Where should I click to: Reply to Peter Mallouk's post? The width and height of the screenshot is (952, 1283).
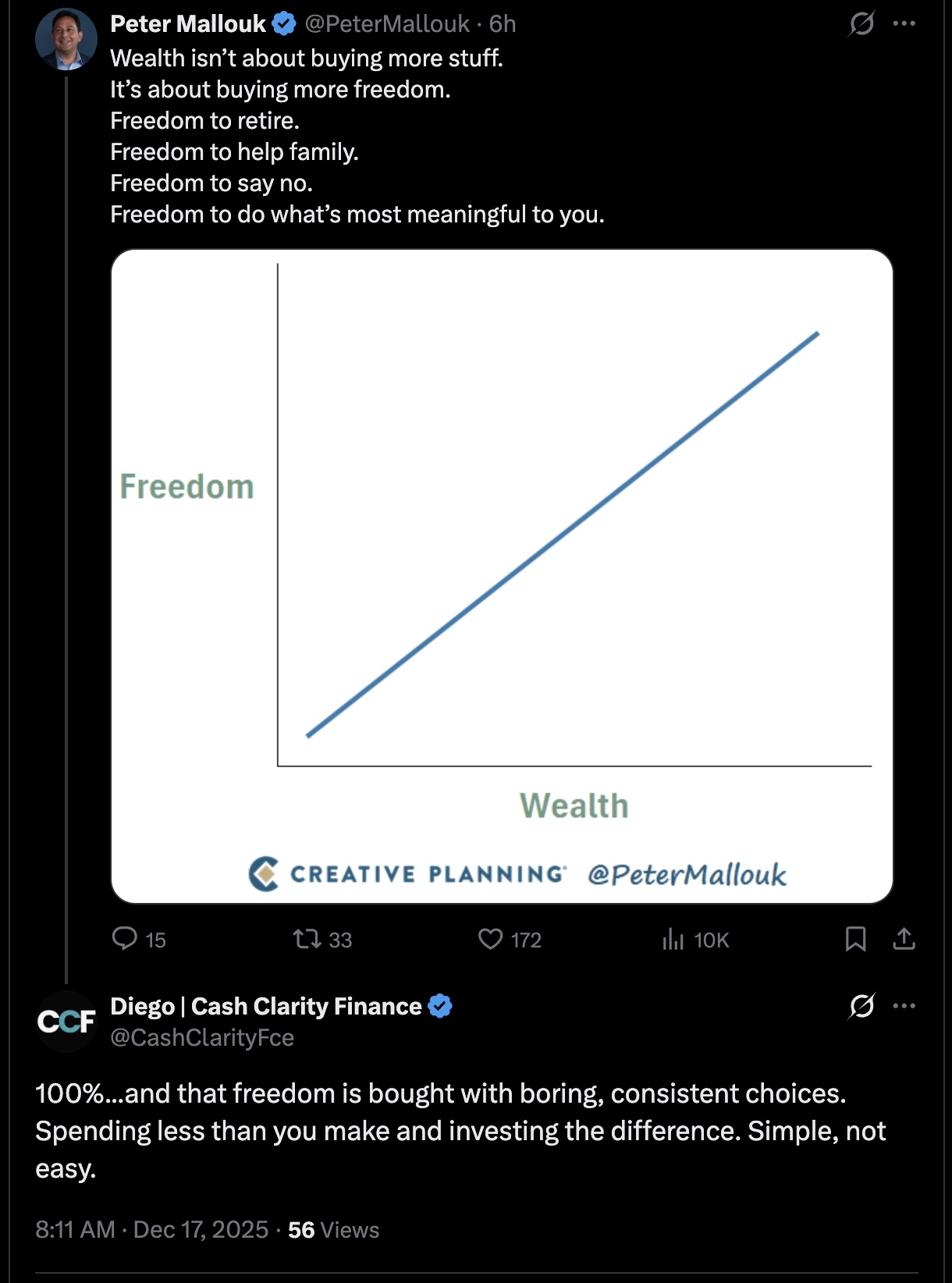[x=125, y=938]
